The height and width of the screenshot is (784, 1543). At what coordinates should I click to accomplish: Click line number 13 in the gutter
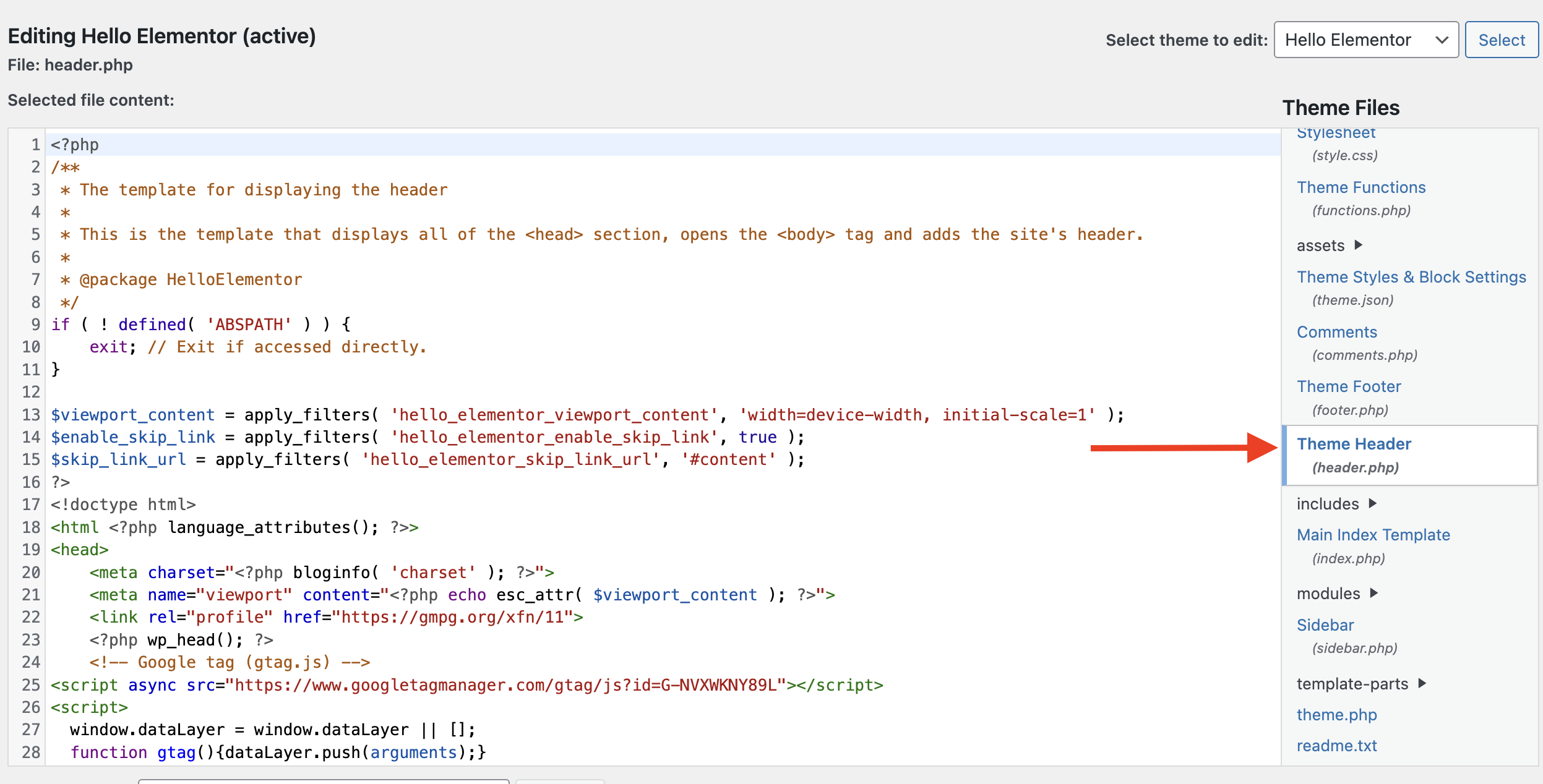click(x=31, y=415)
